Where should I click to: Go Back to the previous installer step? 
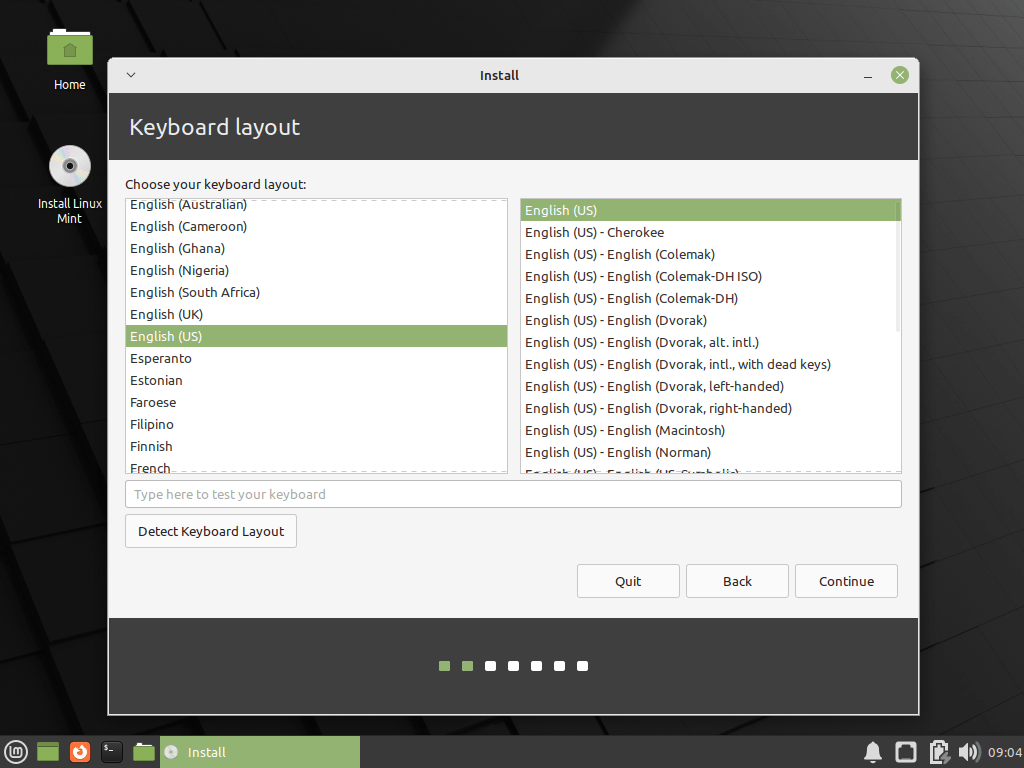(737, 581)
